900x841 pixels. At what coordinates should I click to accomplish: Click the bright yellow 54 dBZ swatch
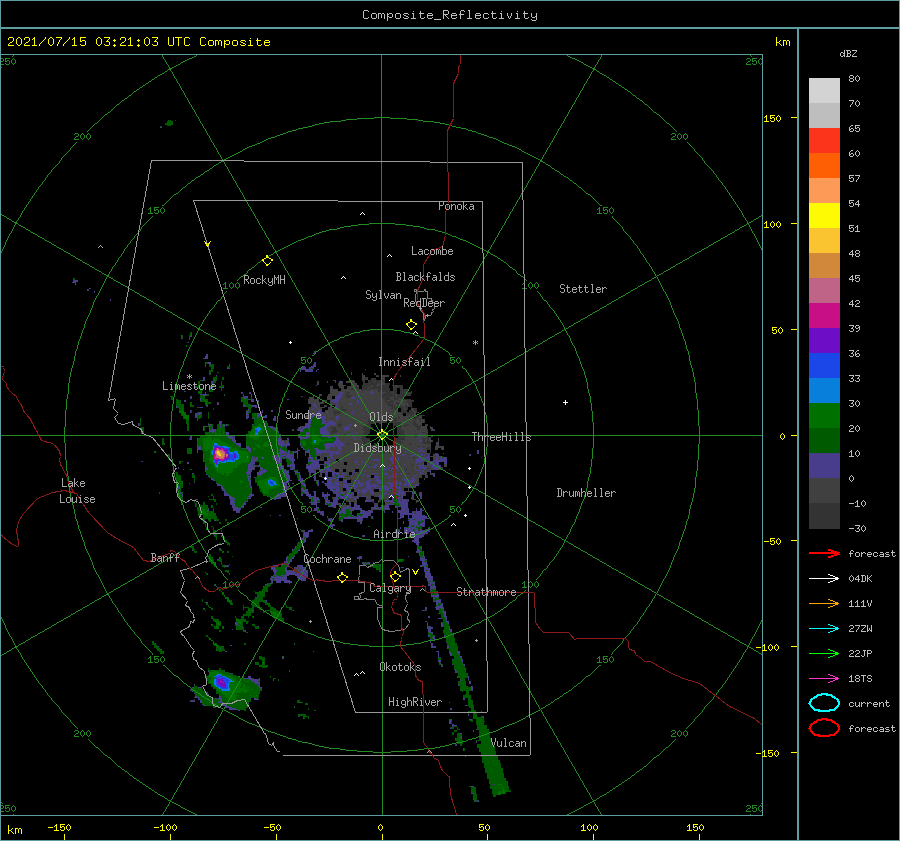coord(824,215)
